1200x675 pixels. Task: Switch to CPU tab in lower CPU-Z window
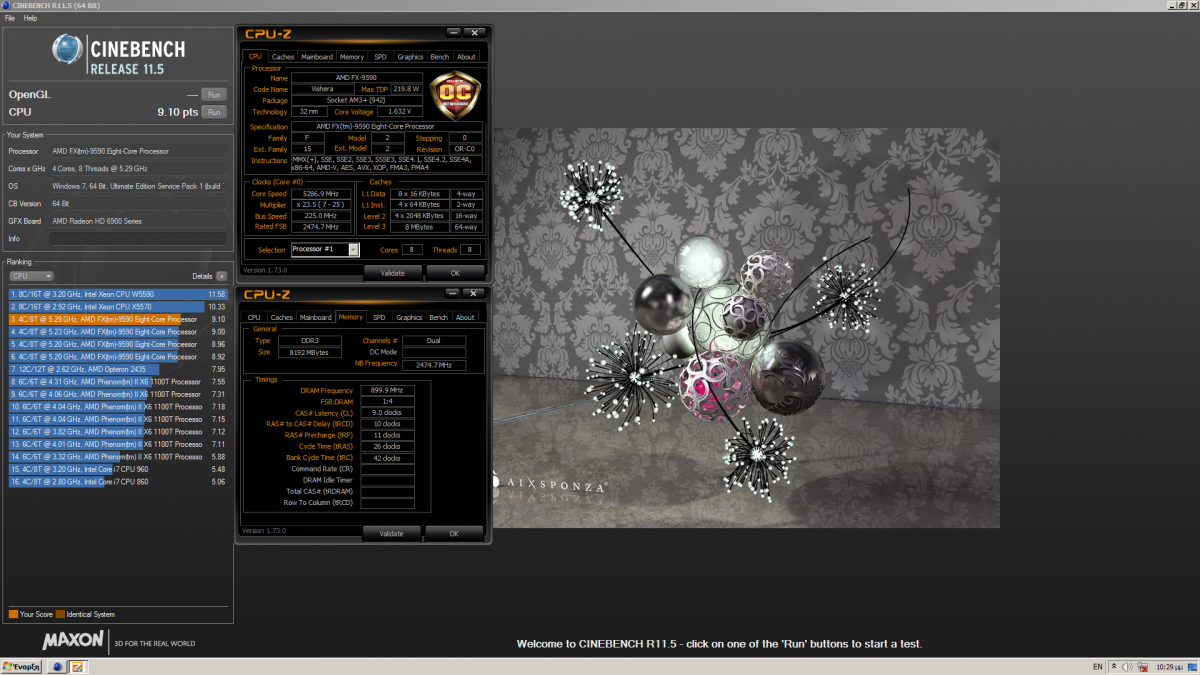tap(254, 317)
